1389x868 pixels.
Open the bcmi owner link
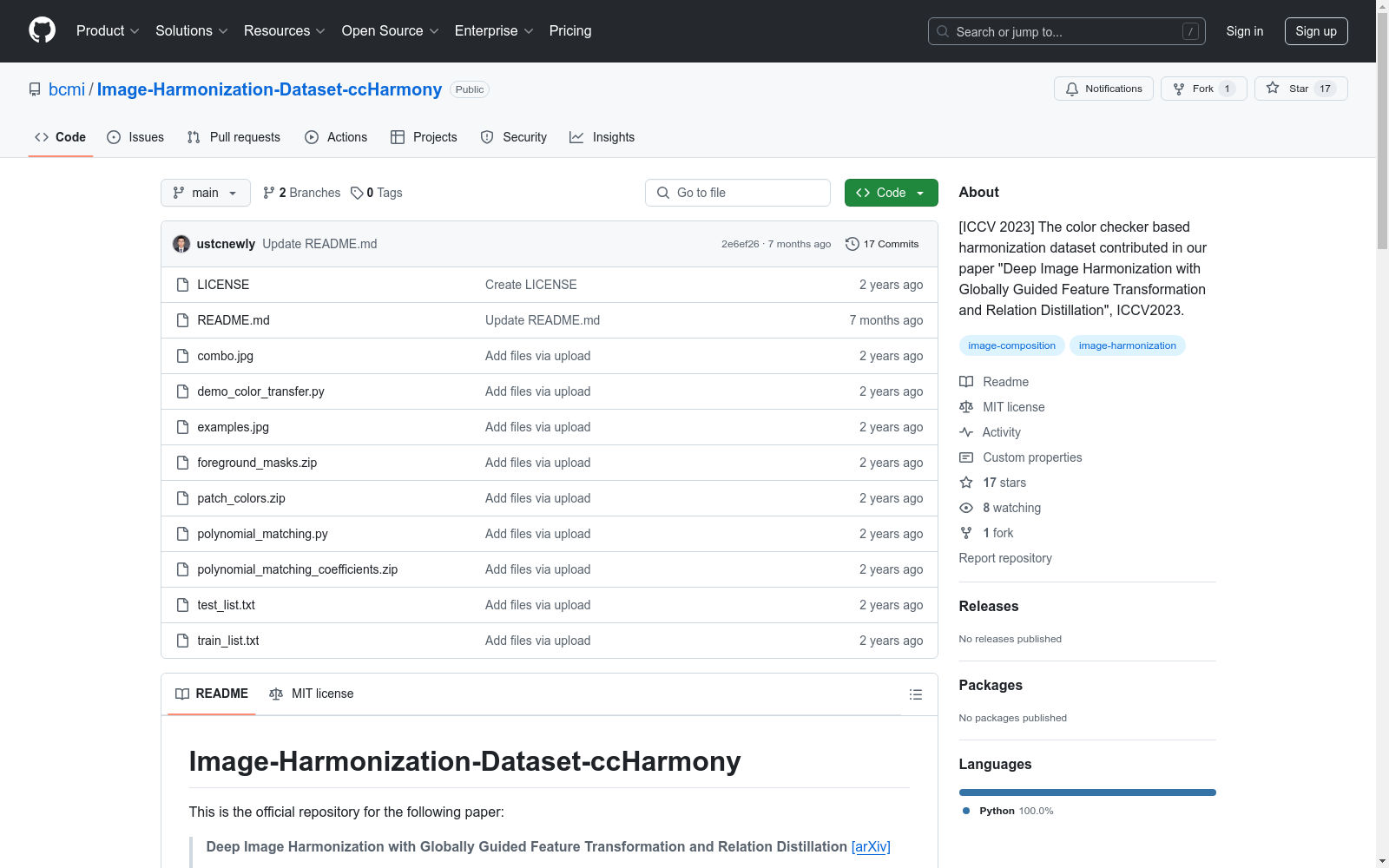point(67,89)
